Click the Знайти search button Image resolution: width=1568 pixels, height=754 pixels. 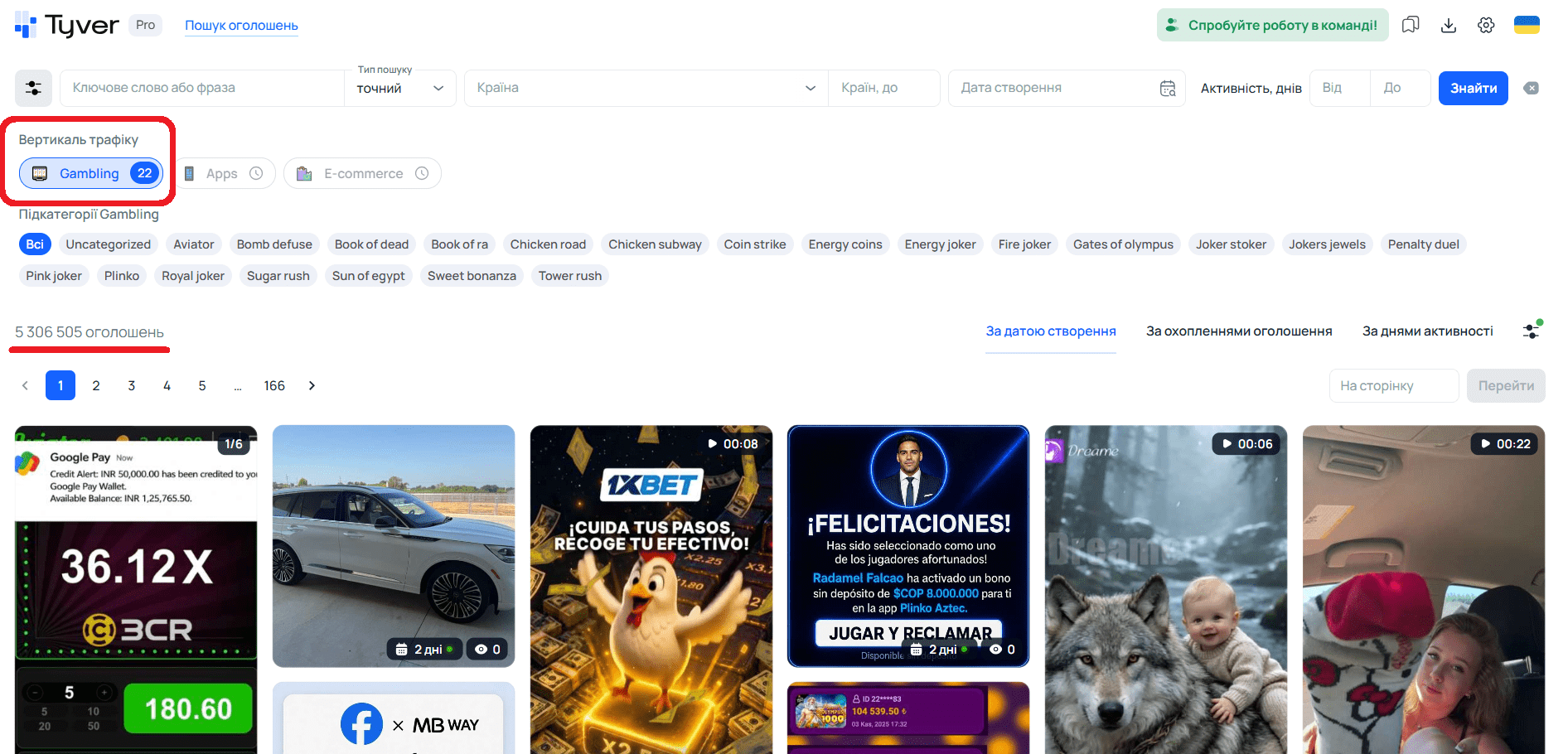(x=1474, y=88)
